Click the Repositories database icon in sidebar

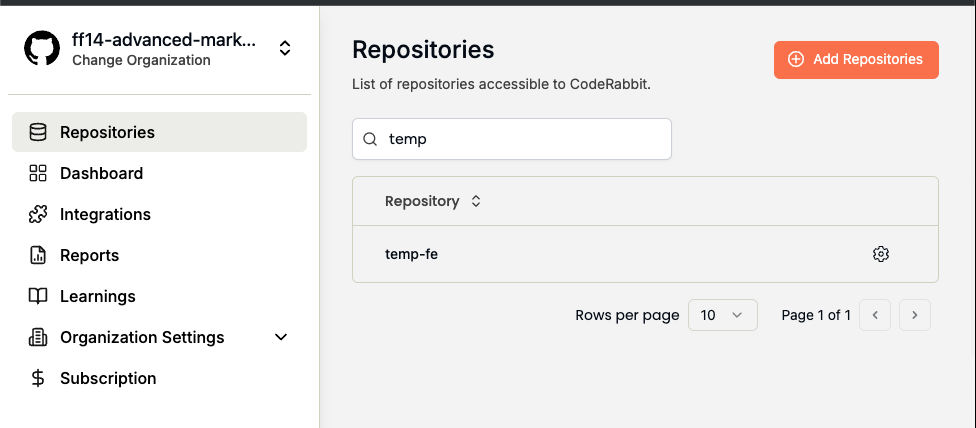coord(38,132)
